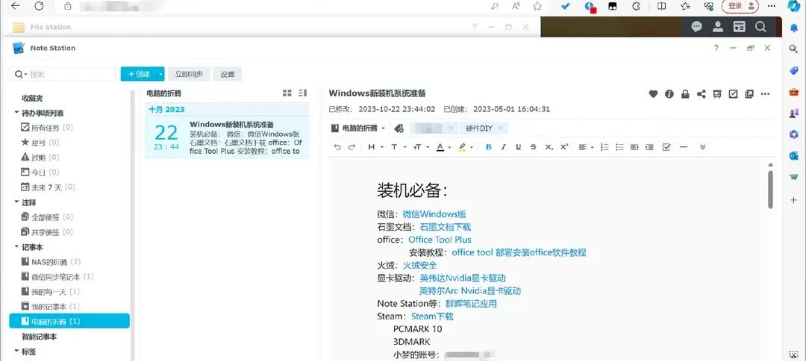Add page to browser favorites star
811x361 pixels.
click(537, 6)
